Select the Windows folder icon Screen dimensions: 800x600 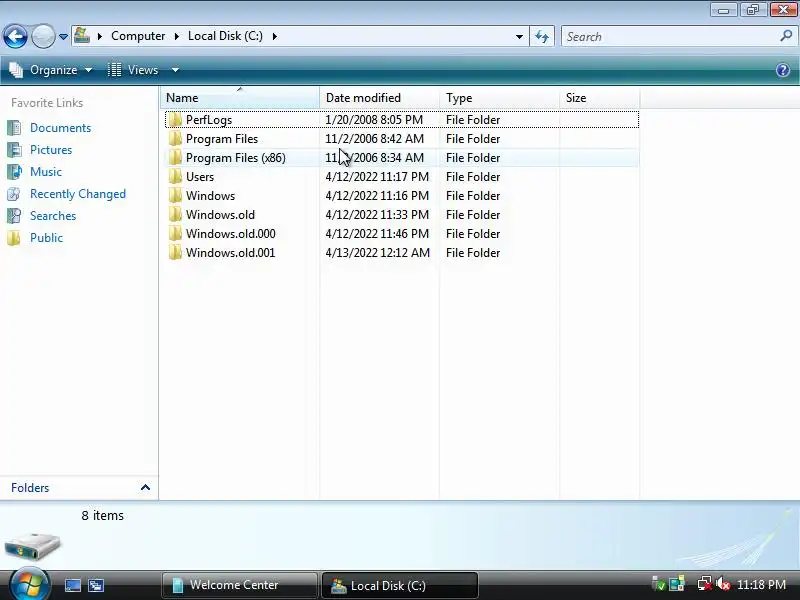[175, 196]
